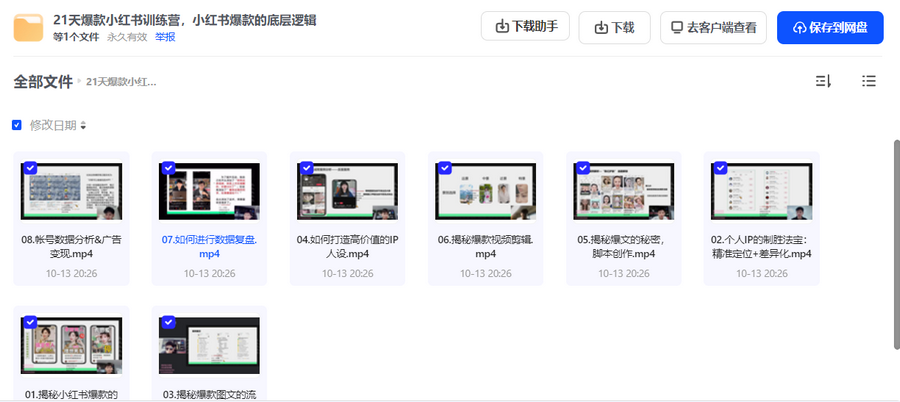Open thumbnail of 01.揭秘小红书爆款 video
This screenshot has height=402, width=900.
tap(71, 346)
